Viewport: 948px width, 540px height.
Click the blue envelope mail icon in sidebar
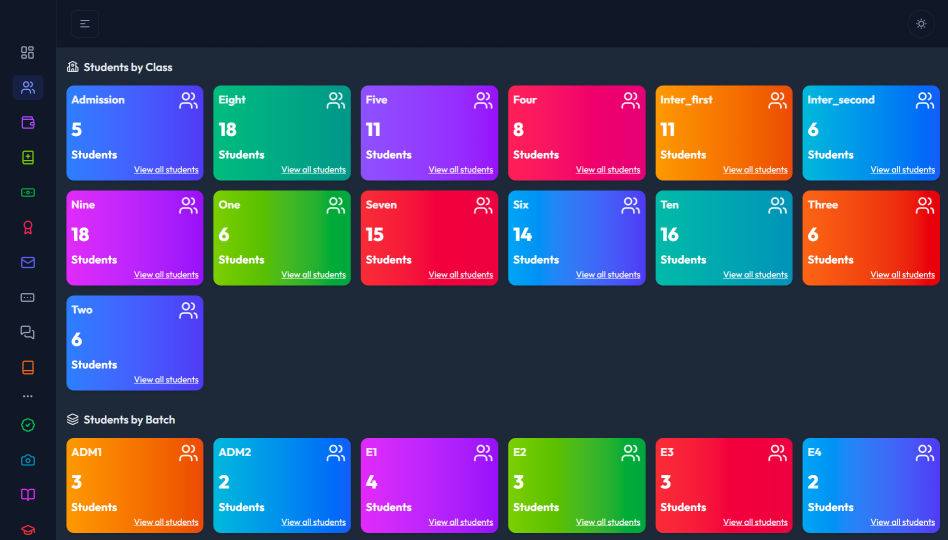tap(28, 262)
